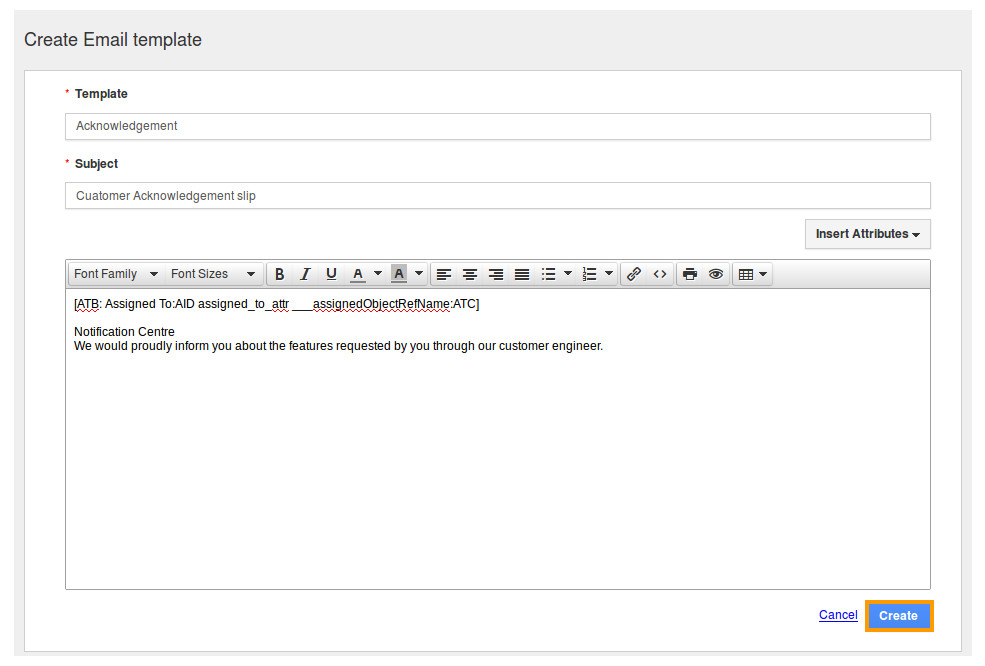The width and height of the screenshot is (985, 666).
Task: Toggle bold formatting in editor toolbar
Action: click(x=280, y=274)
